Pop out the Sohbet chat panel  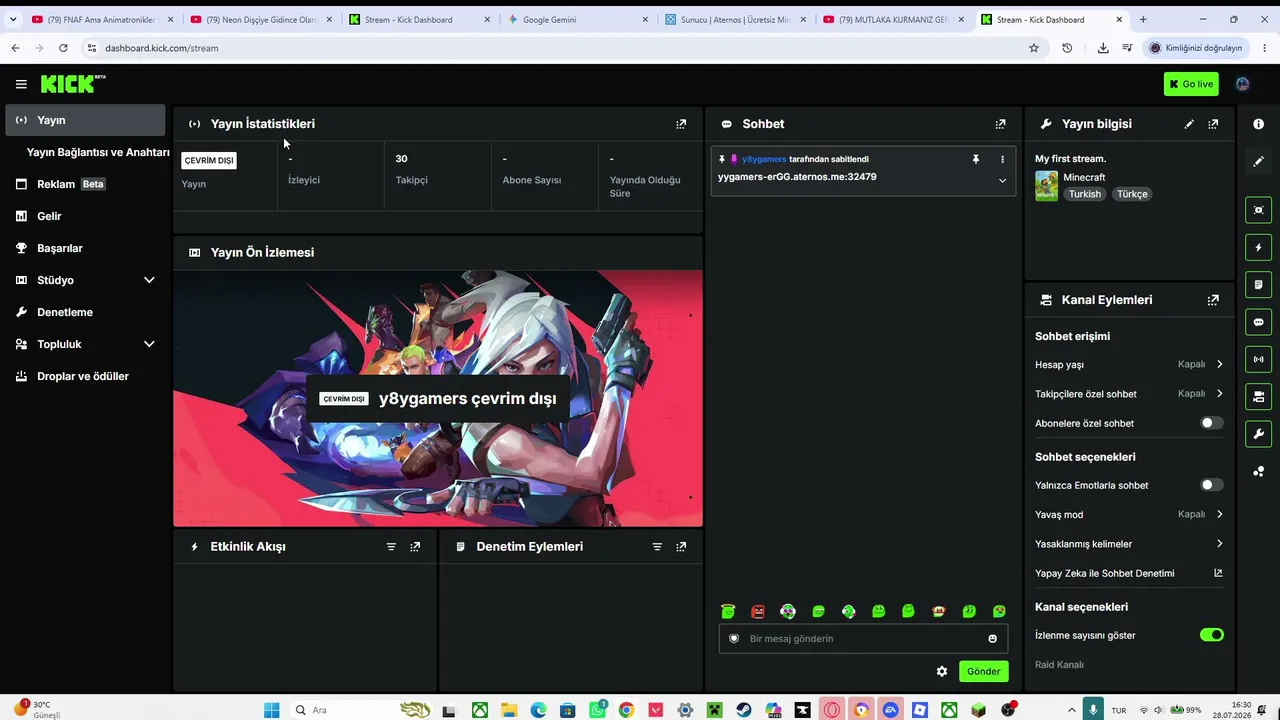(1000, 124)
